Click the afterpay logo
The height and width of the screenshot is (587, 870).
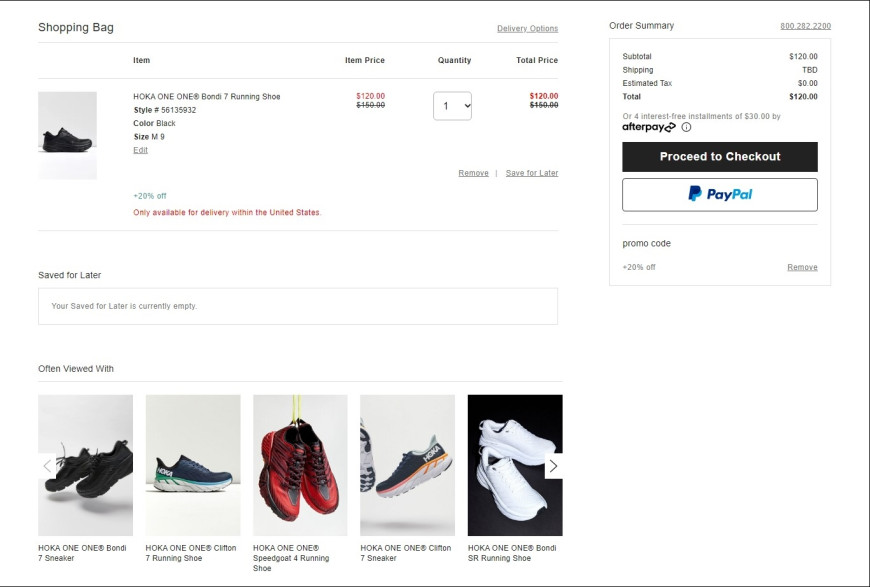pyautogui.click(x=649, y=127)
